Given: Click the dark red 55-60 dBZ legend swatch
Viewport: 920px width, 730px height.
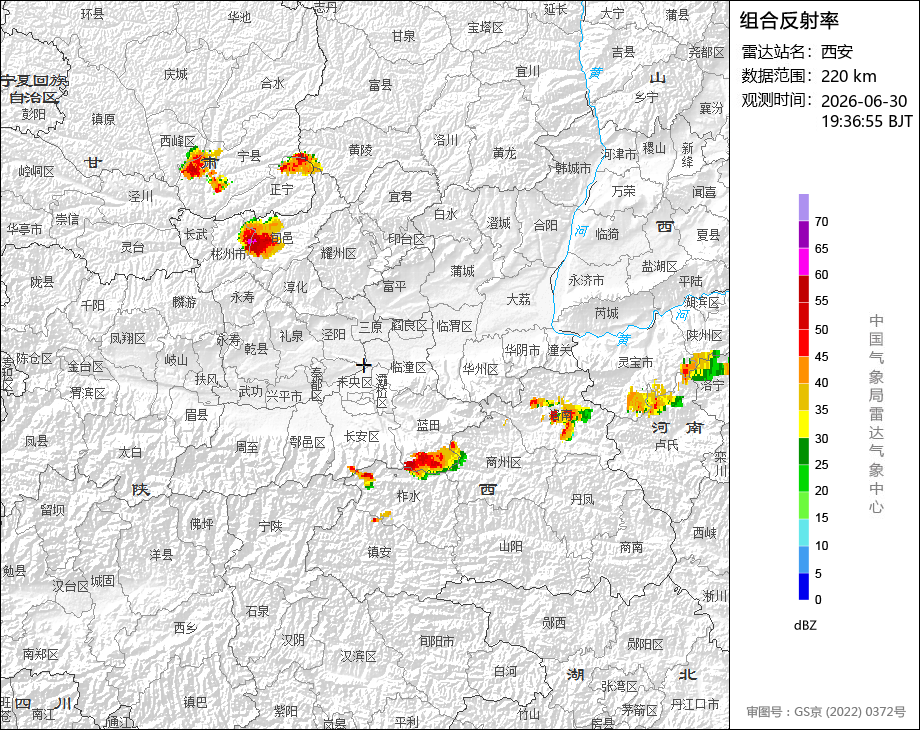Looking at the screenshot, I should [804, 288].
